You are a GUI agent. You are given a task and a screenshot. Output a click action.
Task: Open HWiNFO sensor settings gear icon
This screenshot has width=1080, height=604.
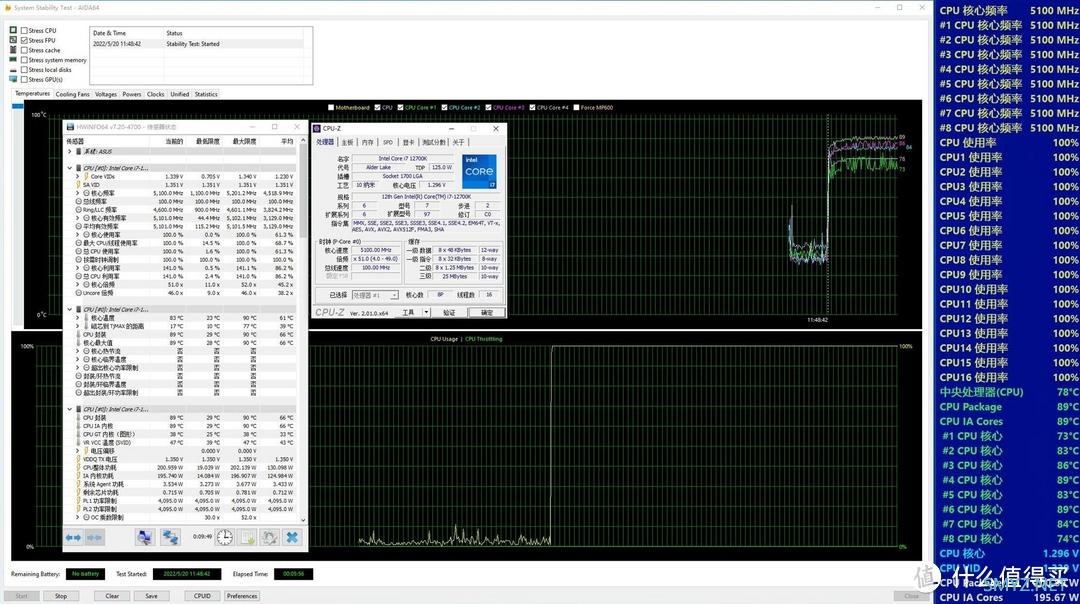point(270,537)
